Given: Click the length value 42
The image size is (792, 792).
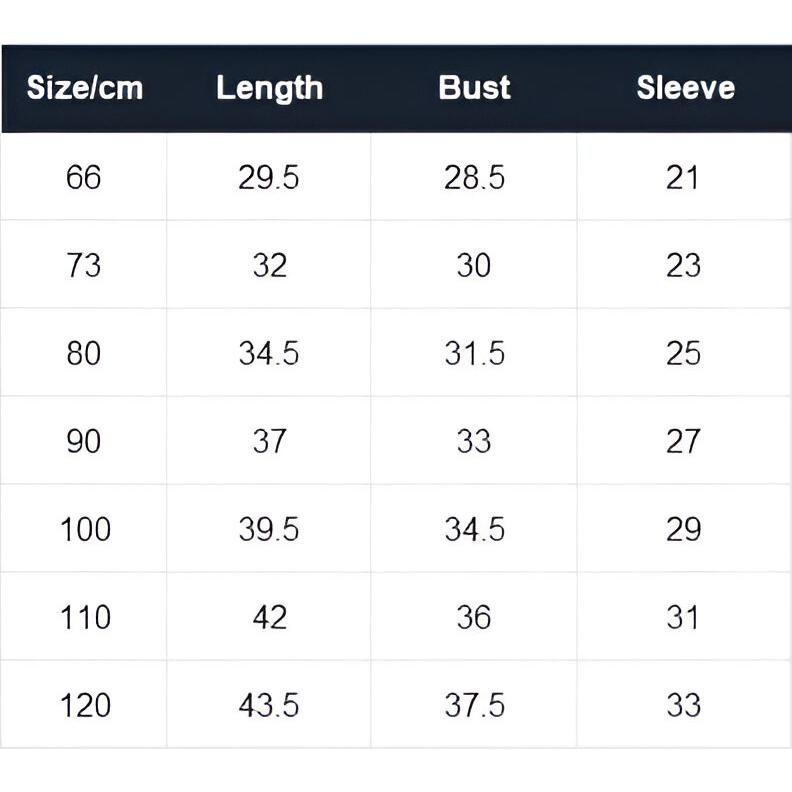Looking at the screenshot, I should click(x=270, y=617).
